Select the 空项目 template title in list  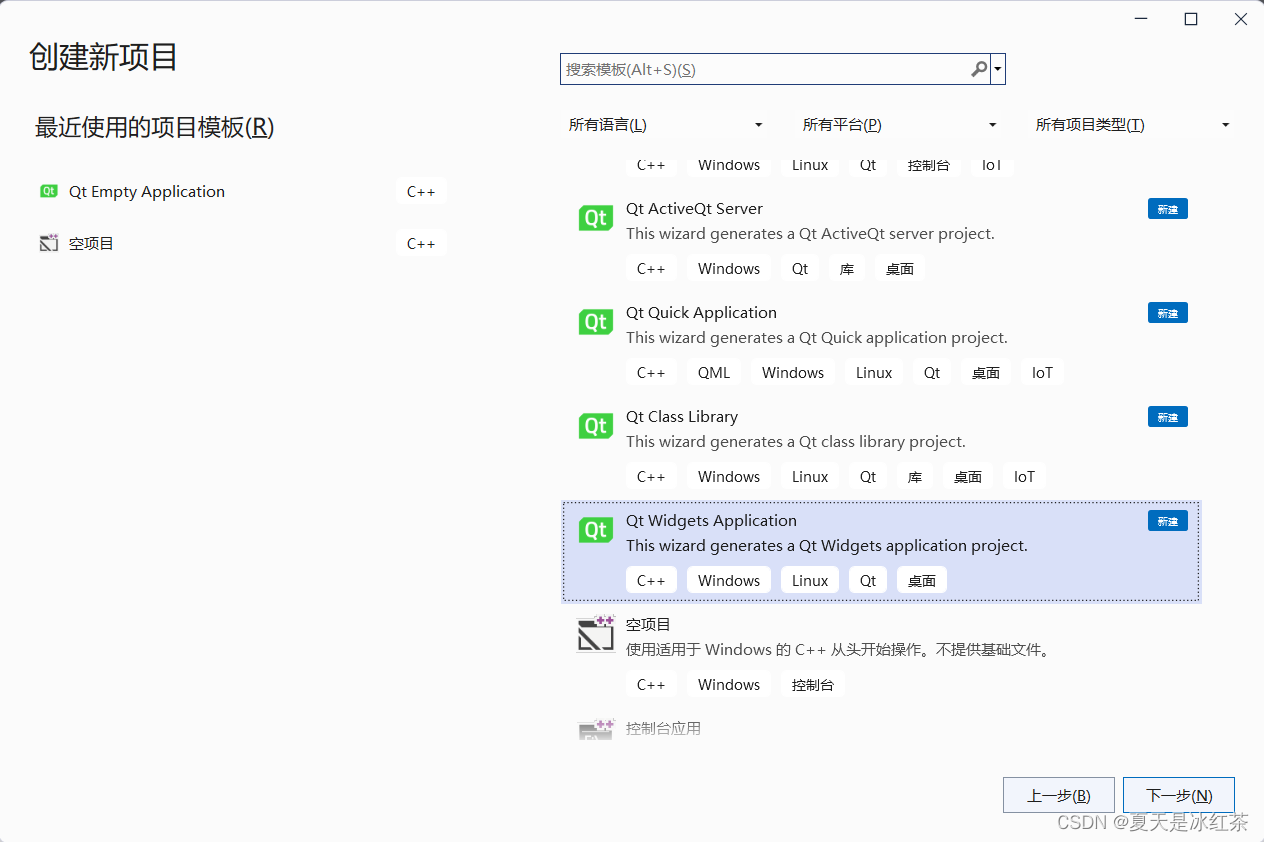pyautogui.click(x=648, y=624)
